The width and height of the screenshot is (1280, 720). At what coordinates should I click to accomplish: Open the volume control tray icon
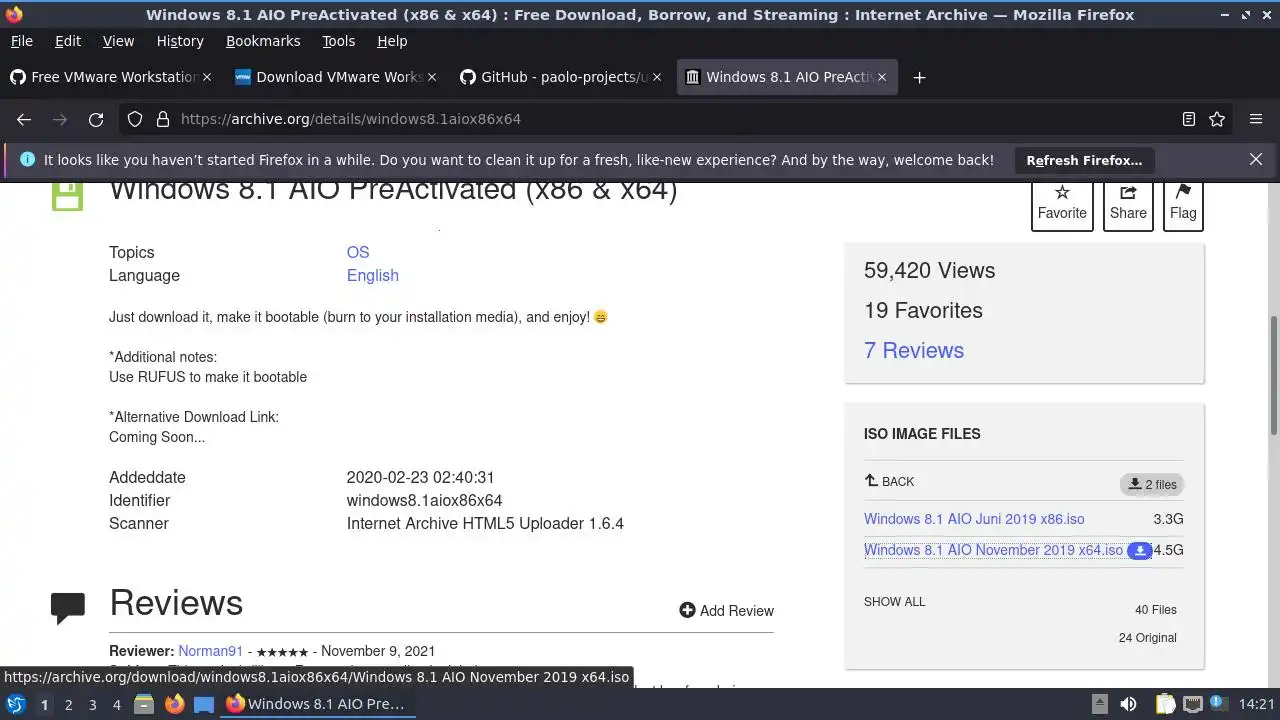click(1128, 704)
